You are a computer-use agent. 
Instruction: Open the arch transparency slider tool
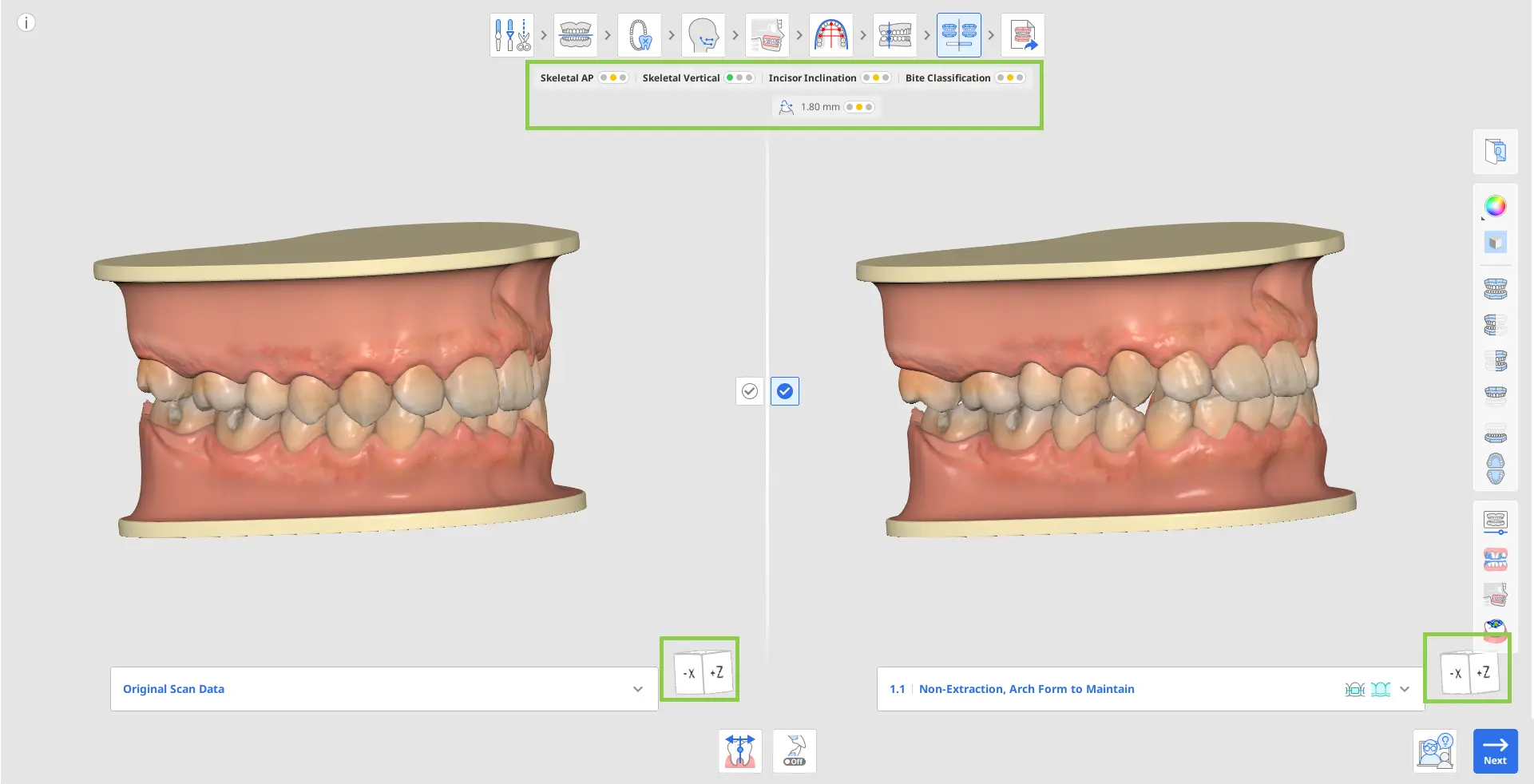pyautogui.click(x=1496, y=523)
